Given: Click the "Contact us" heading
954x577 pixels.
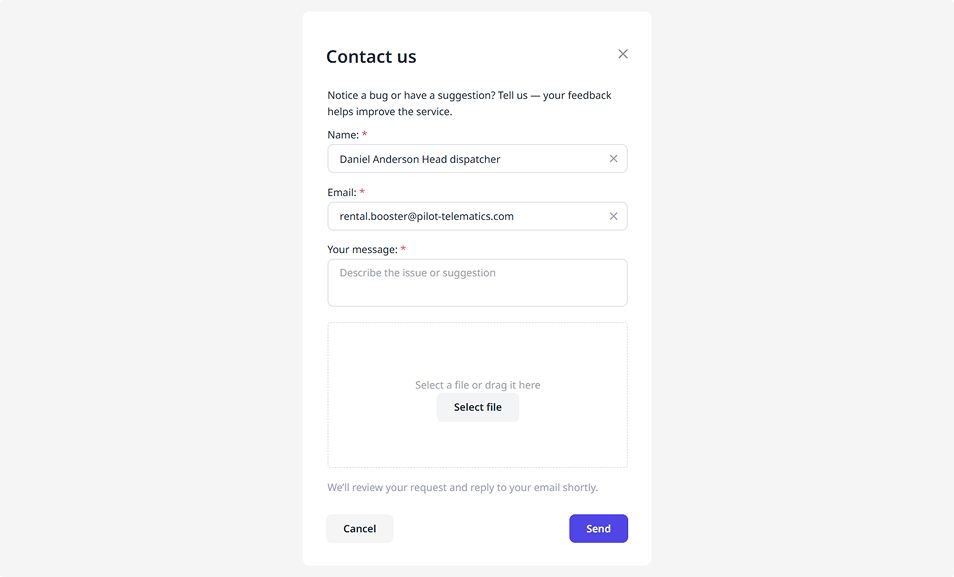Looking at the screenshot, I should [x=371, y=57].
